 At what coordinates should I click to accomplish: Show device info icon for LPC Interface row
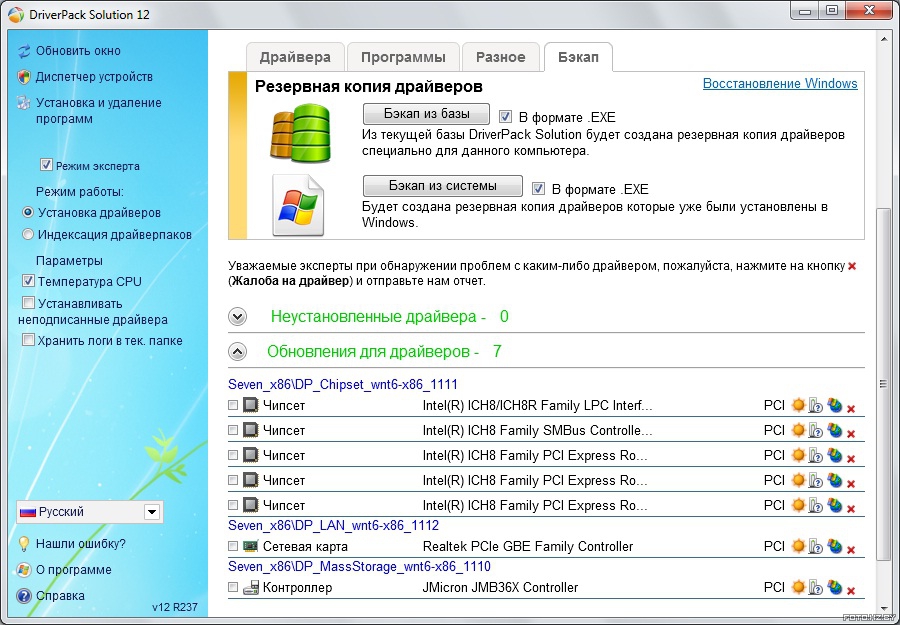pos(816,406)
